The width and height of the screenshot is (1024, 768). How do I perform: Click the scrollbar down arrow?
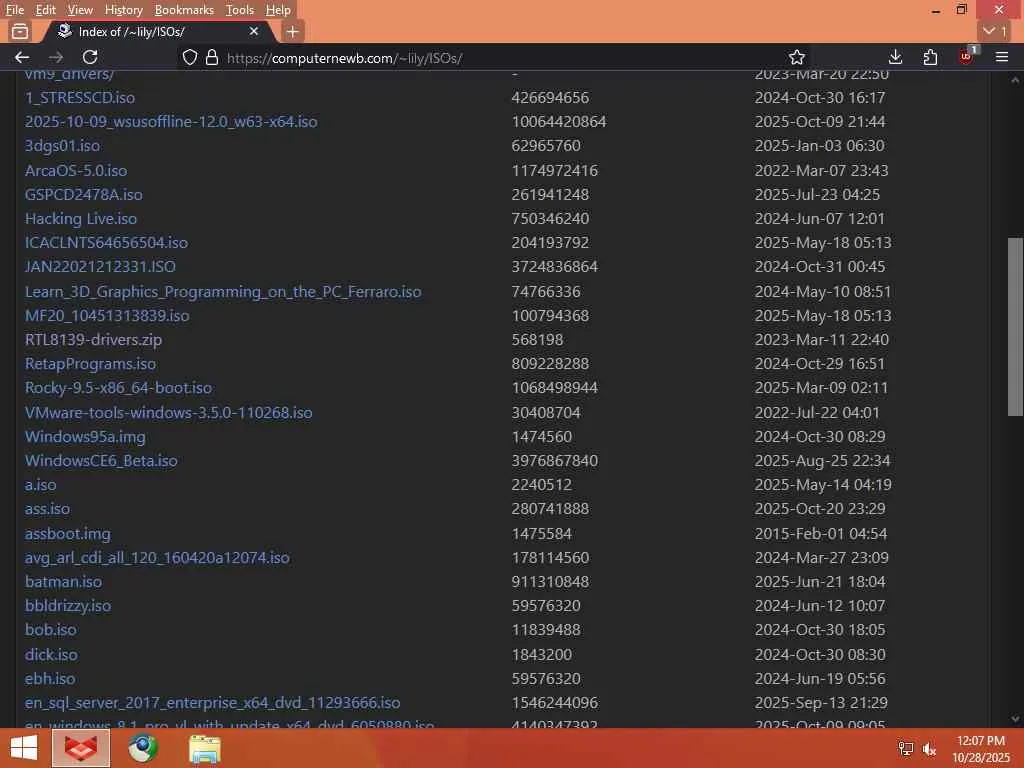[1015, 718]
